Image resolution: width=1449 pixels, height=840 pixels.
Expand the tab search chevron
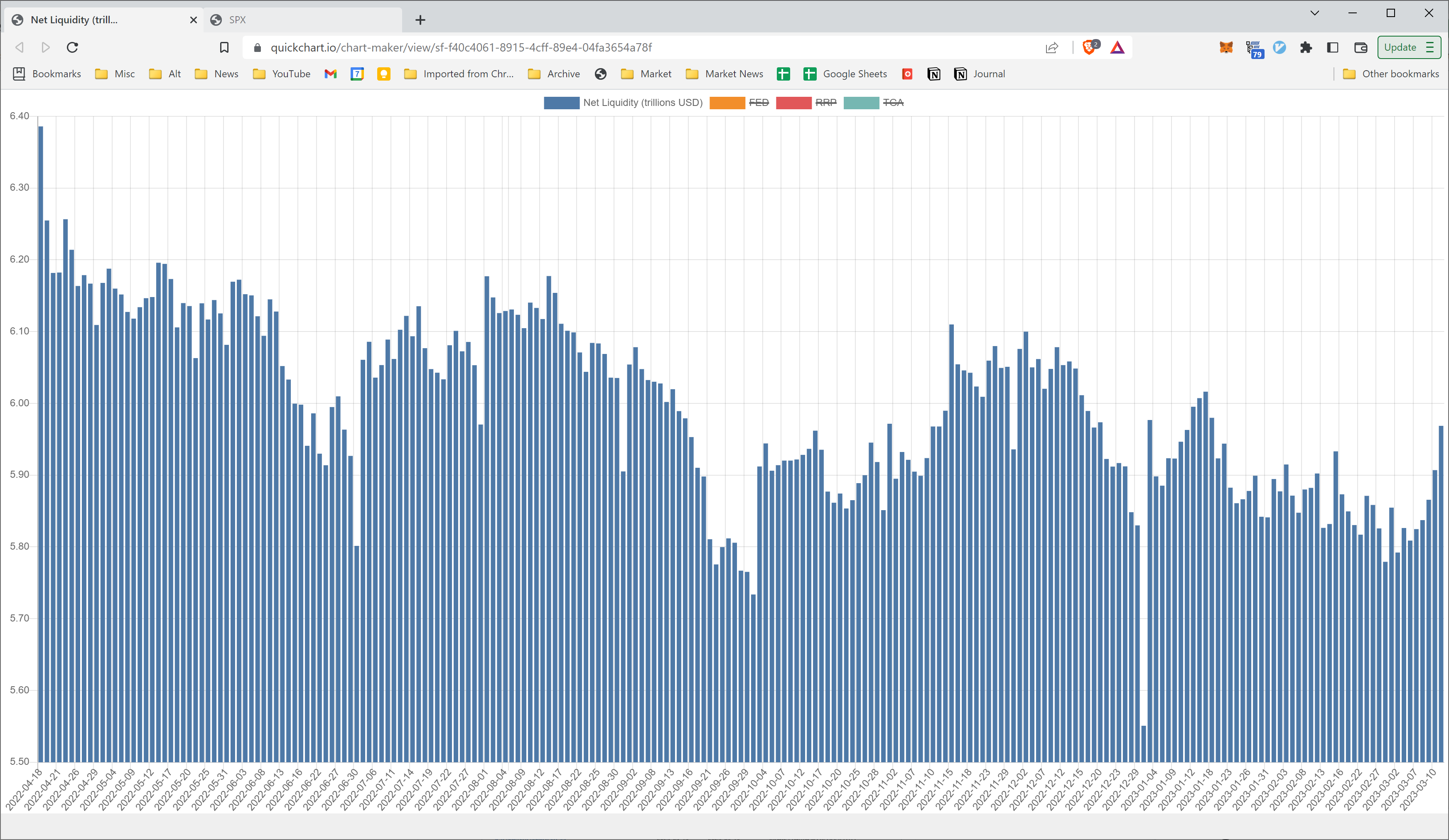pyautogui.click(x=1314, y=12)
